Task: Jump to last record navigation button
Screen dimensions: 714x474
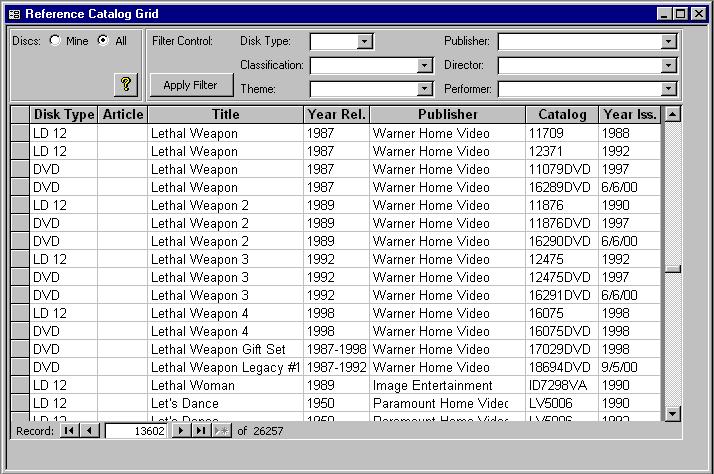Action: [201, 431]
